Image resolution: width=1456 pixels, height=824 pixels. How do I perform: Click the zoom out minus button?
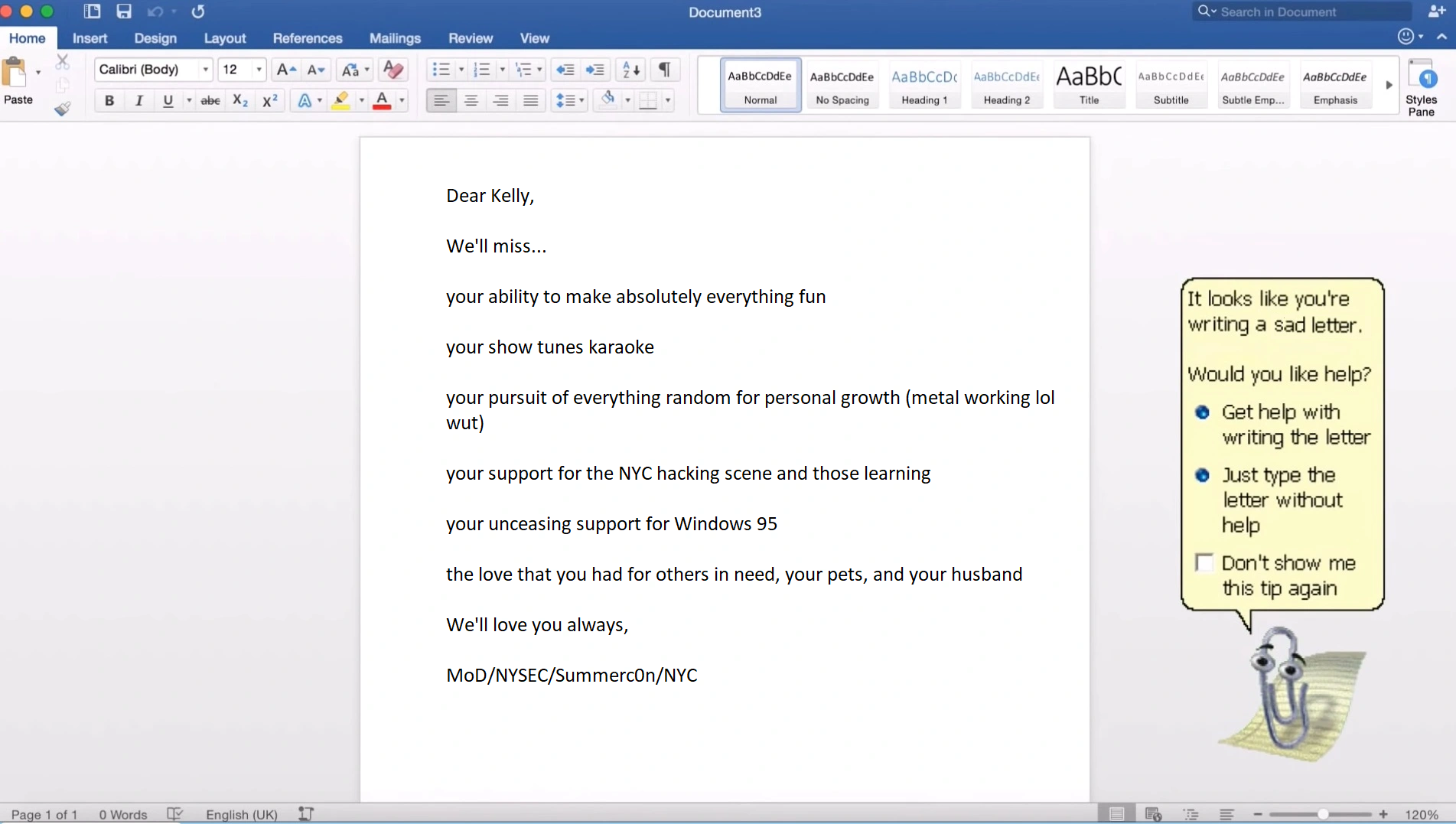[1258, 814]
